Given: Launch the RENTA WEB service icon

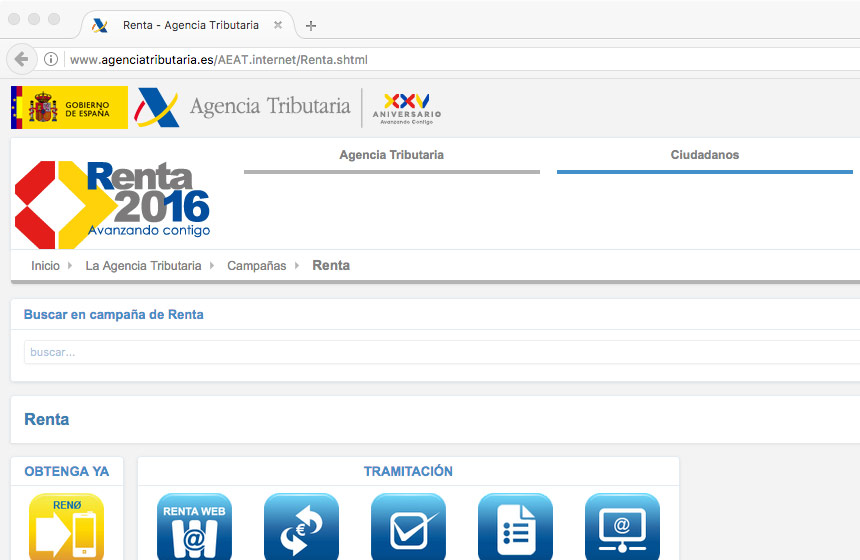Looking at the screenshot, I should point(194,527).
